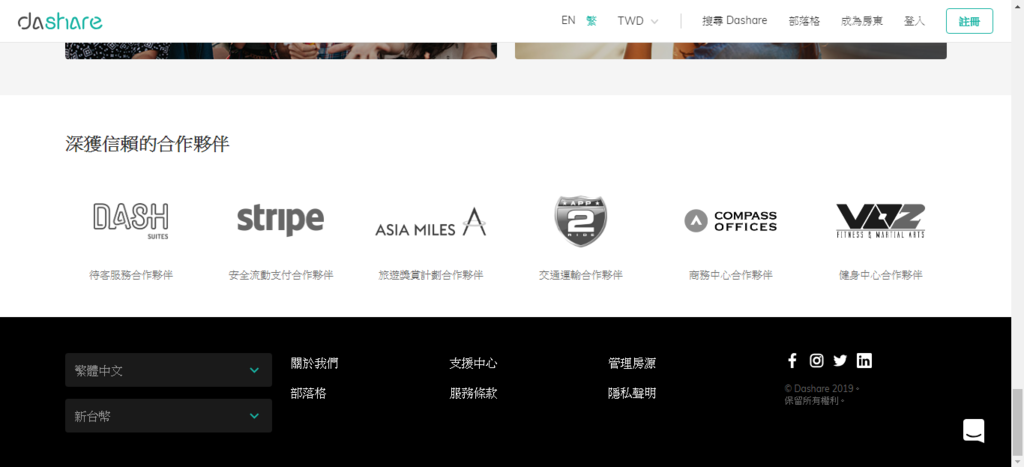The image size is (1024, 467).
Task: Open the Twitter icon in footer
Action: click(840, 361)
